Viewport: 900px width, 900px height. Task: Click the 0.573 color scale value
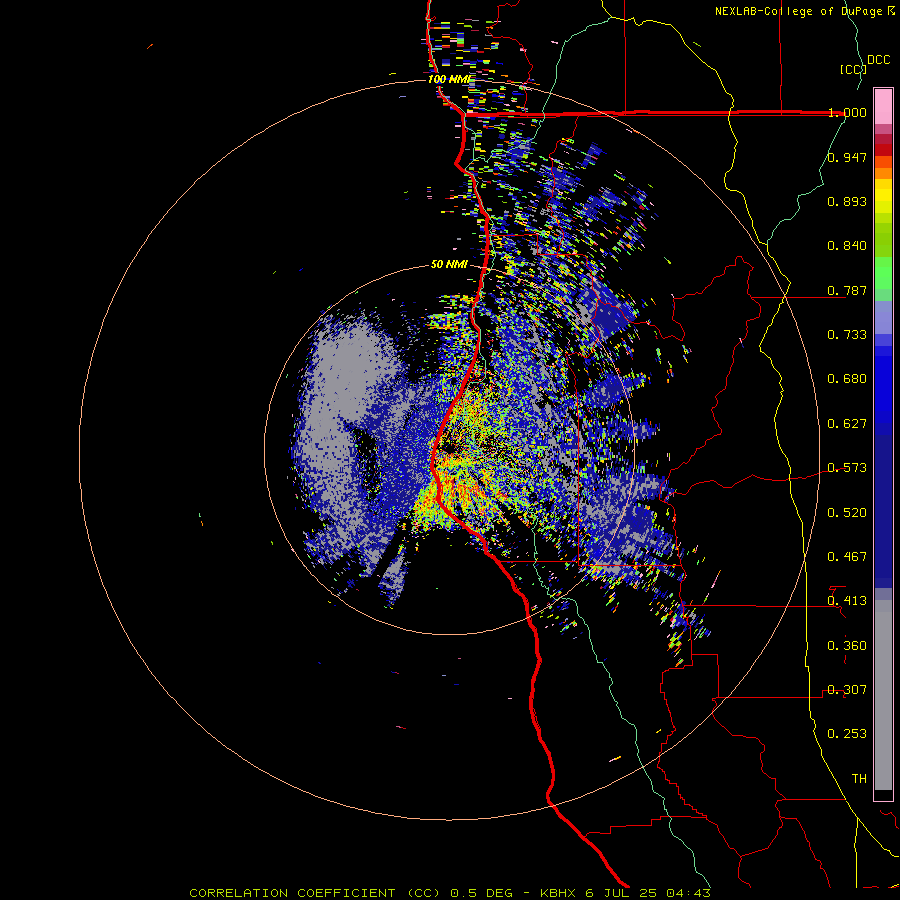(x=847, y=468)
